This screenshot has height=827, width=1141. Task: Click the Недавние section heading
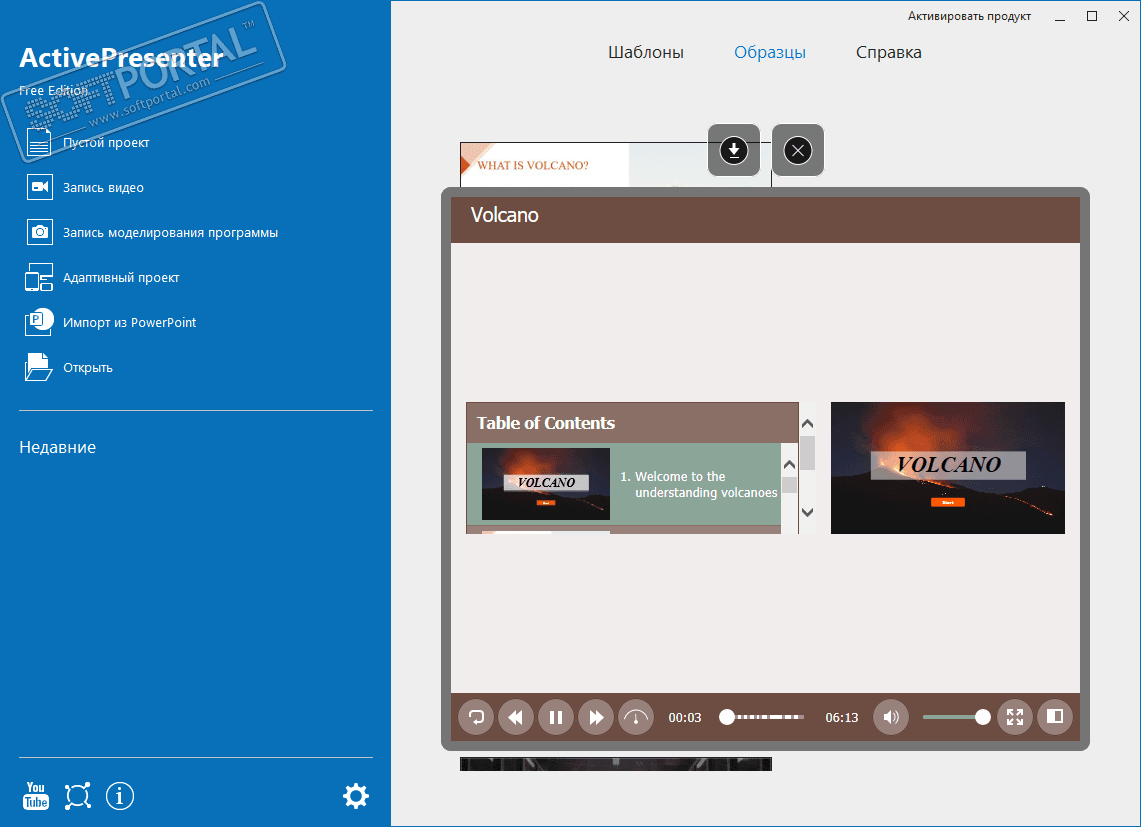pos(57,447)
